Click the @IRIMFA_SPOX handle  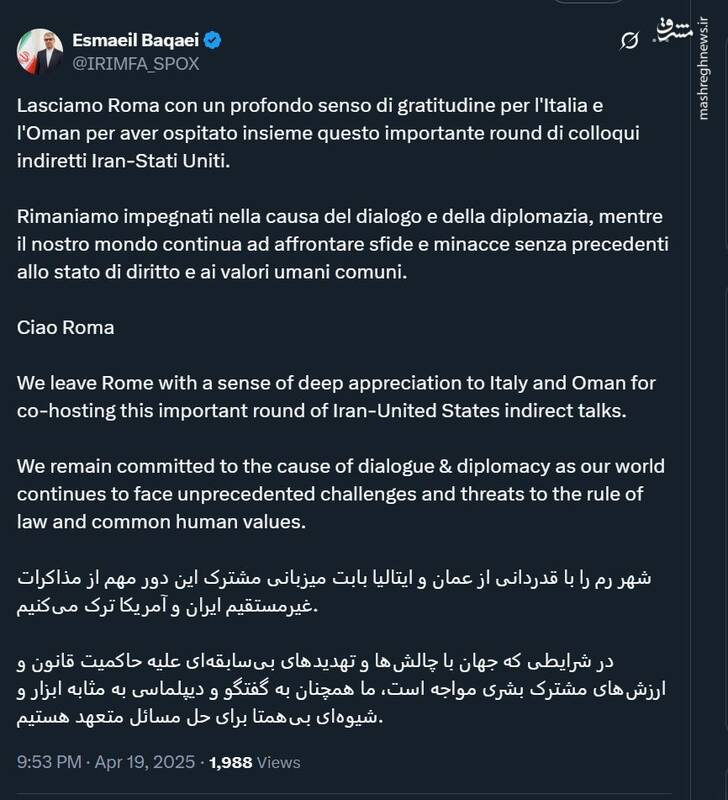[135, 63]
